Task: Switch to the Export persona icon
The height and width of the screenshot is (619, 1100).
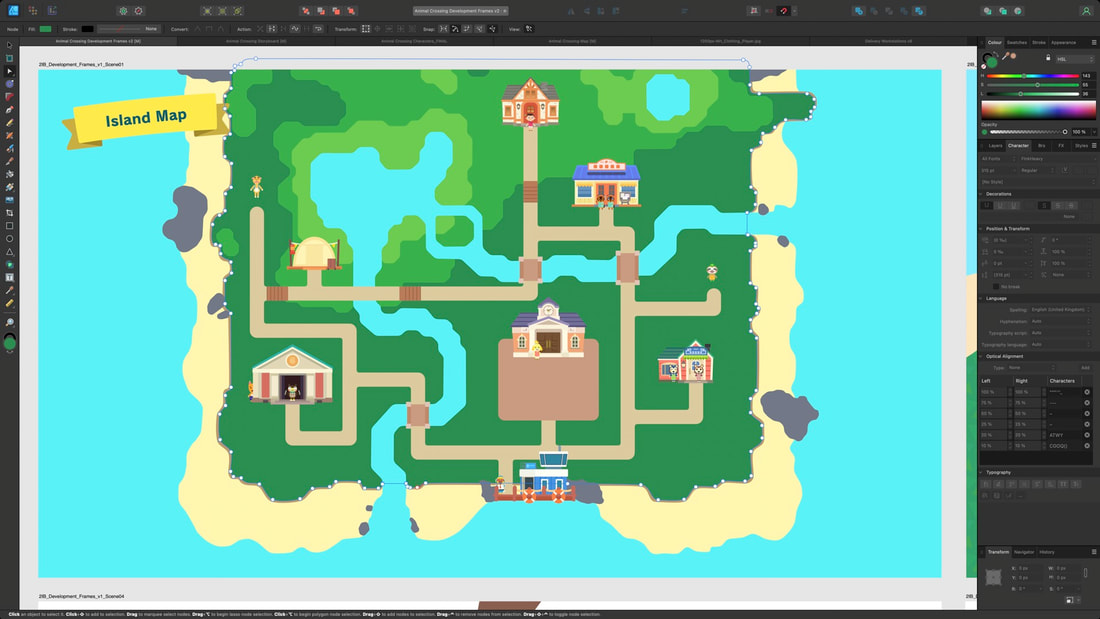Action: coord(53,11)
